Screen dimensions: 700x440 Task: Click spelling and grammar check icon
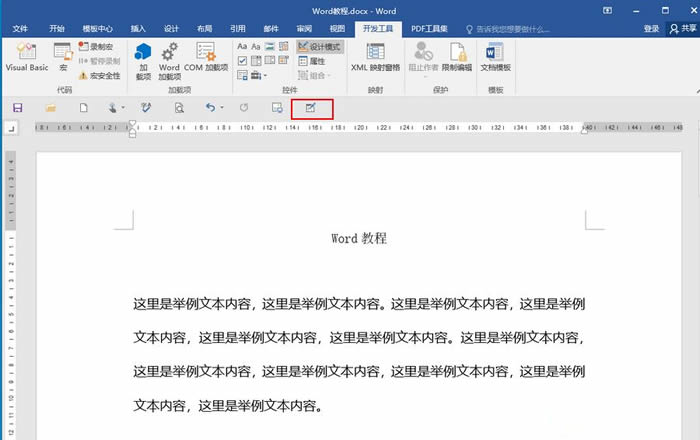146,108
